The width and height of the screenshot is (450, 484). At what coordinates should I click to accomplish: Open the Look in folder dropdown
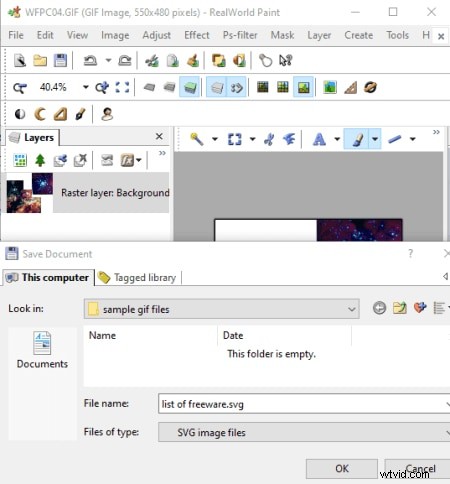(351, 309)
